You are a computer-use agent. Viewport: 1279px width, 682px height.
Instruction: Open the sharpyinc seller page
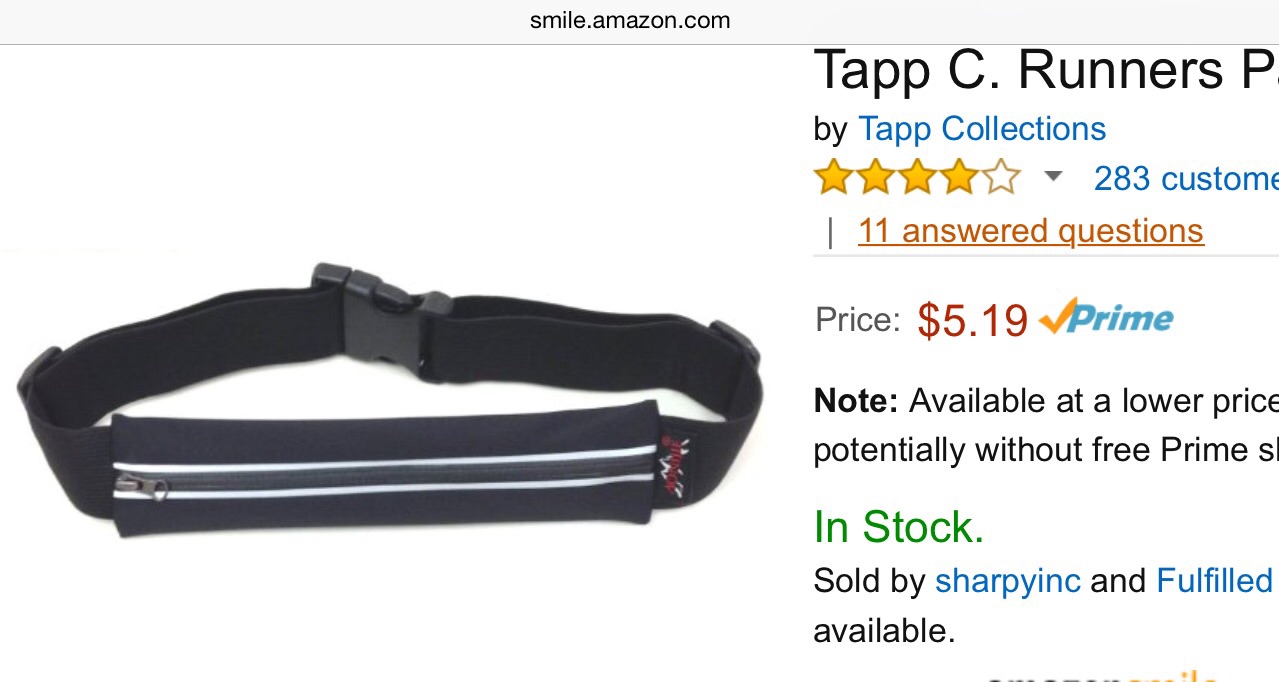coord(1007,580)
